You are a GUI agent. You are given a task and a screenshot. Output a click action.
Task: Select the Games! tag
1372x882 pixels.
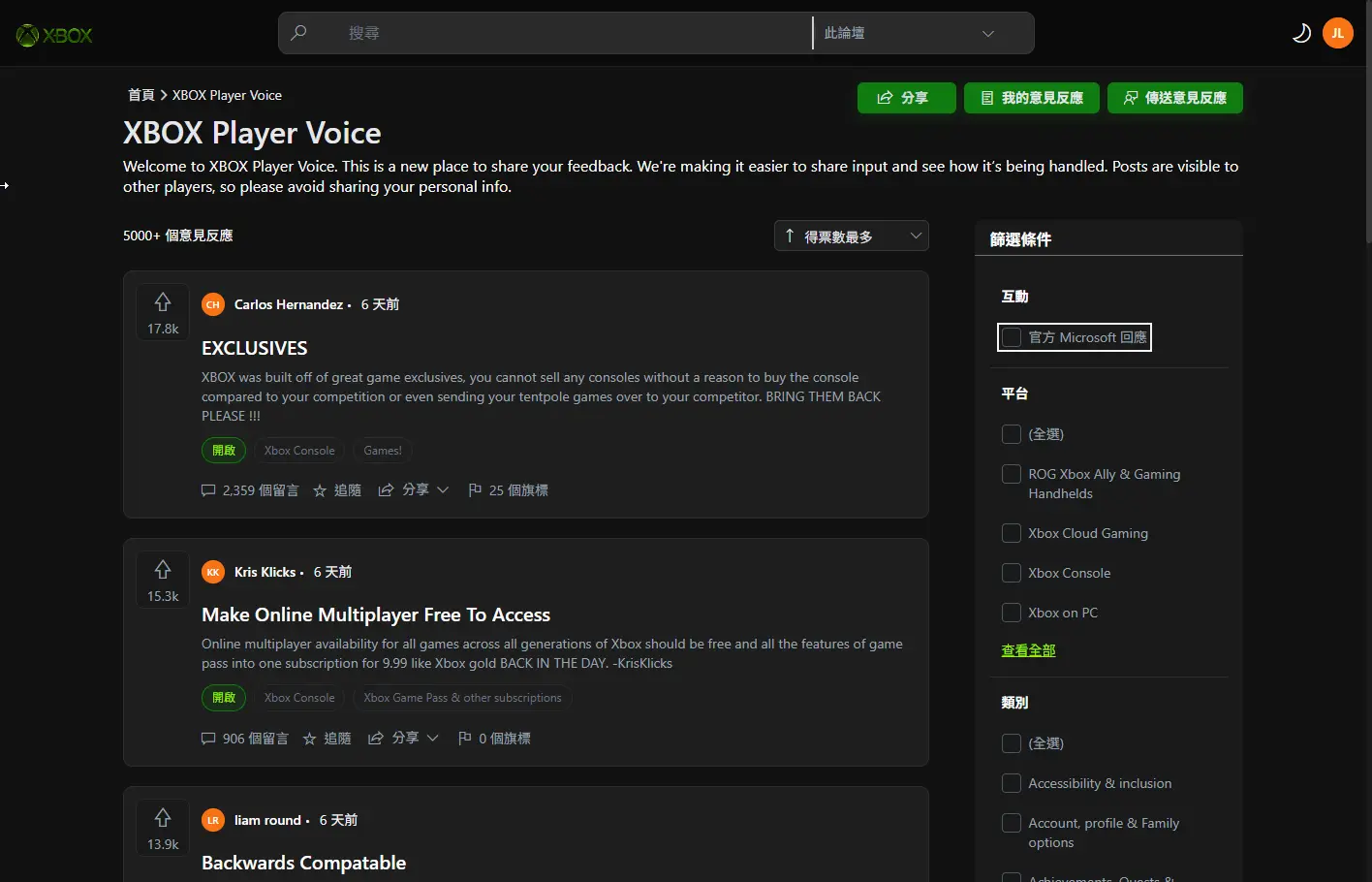383,451
